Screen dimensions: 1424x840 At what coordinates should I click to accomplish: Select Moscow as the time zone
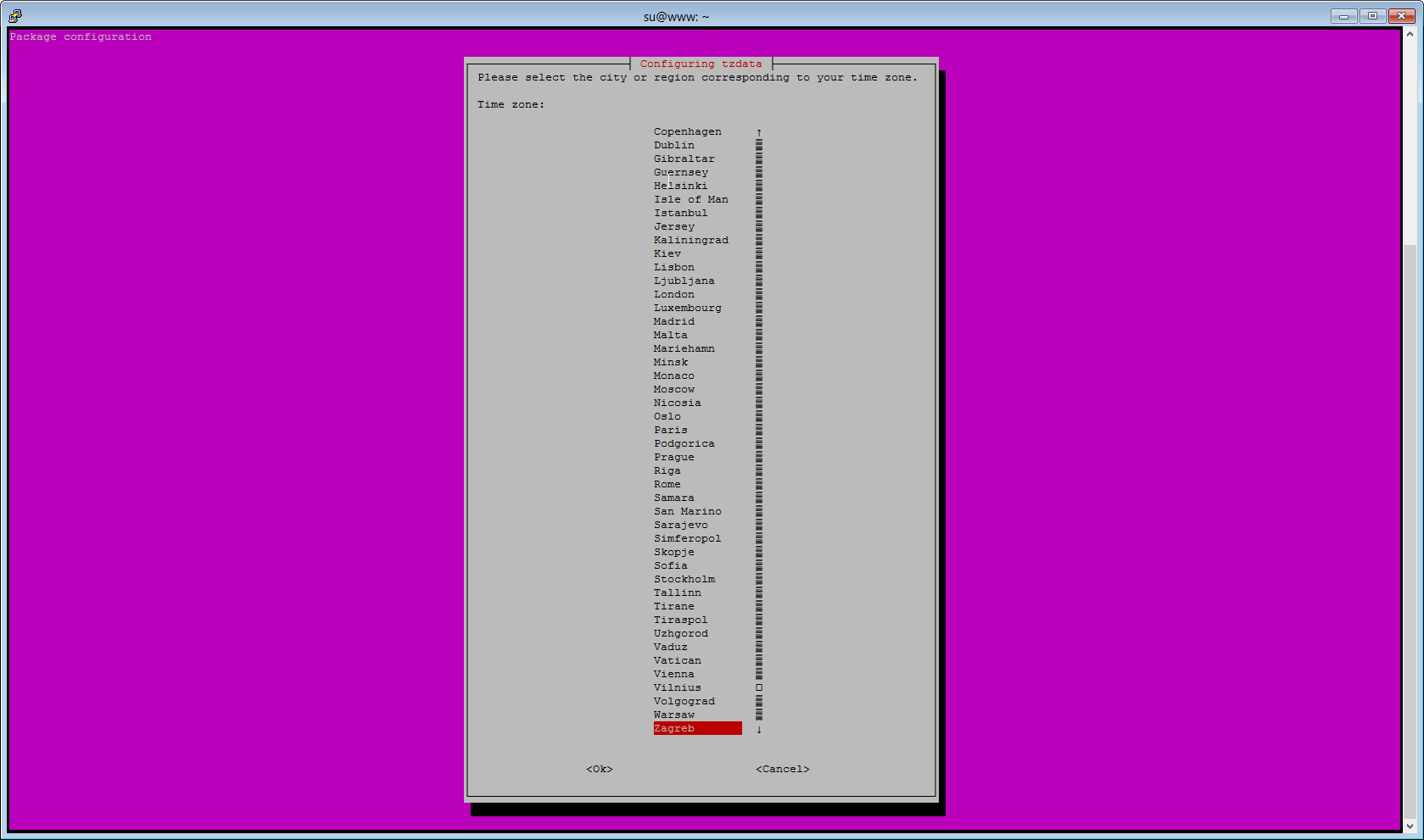(674, 389)
